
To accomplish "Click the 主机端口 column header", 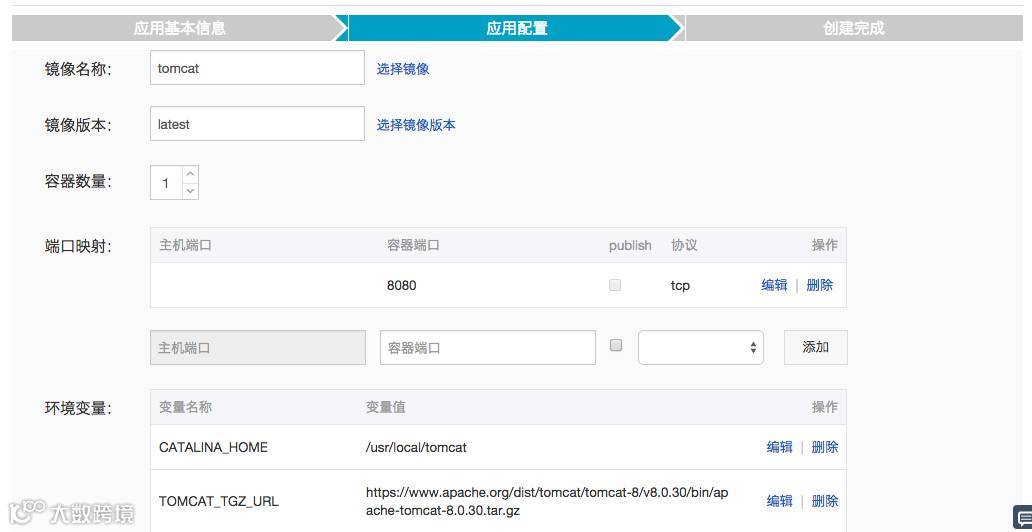I will point(186,246).
